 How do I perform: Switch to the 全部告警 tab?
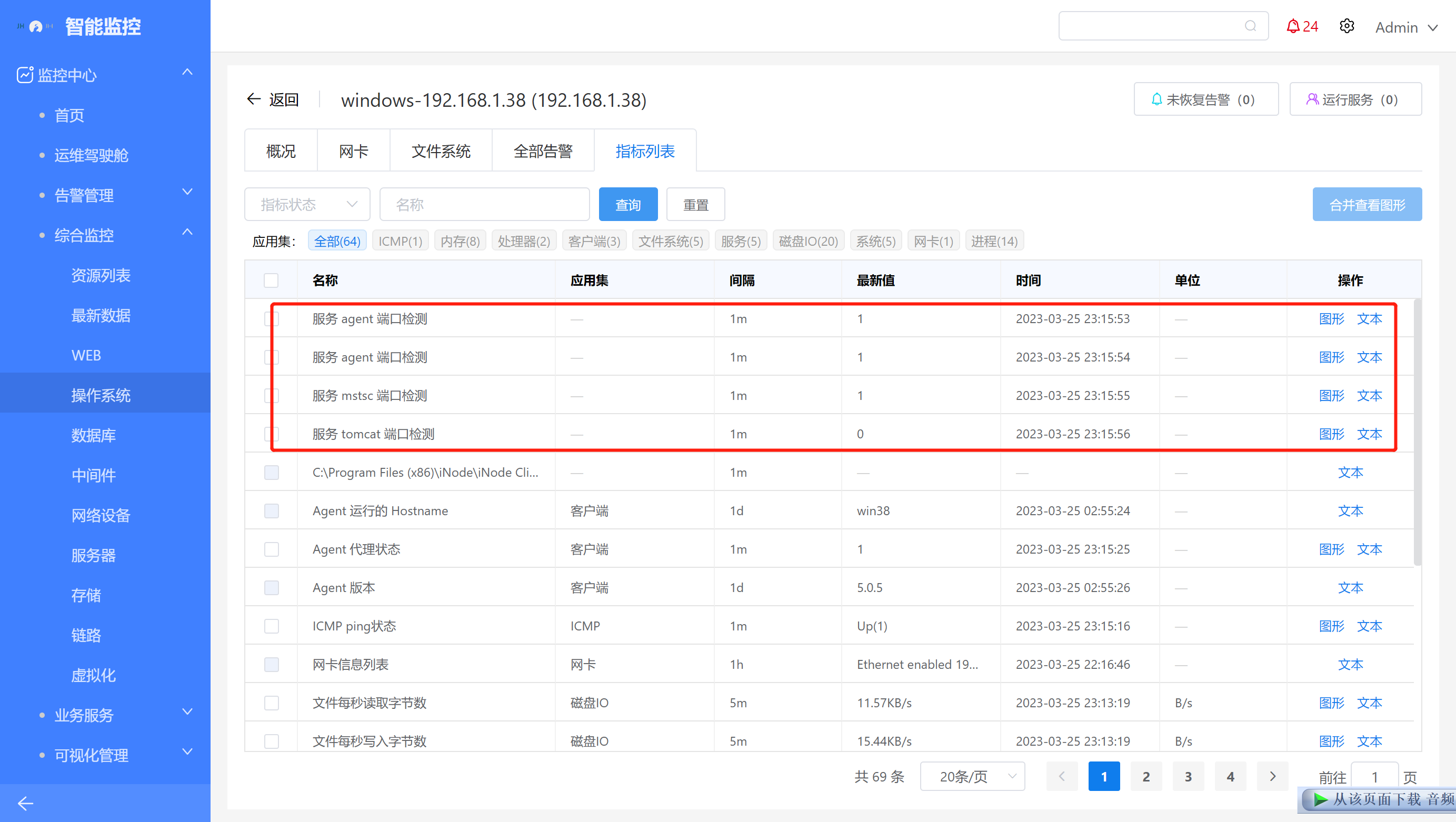point(543,151)
